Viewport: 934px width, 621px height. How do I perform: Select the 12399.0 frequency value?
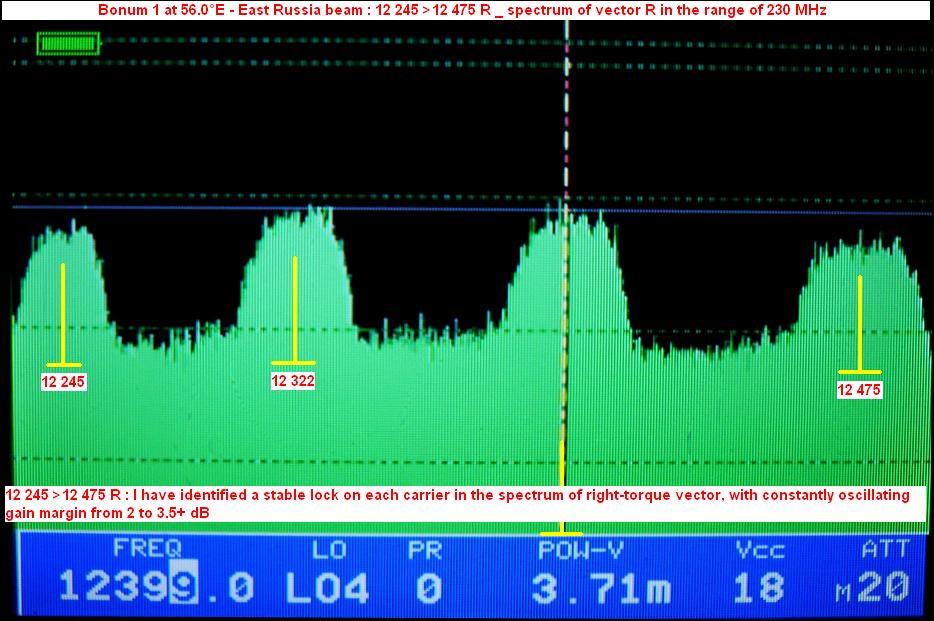[x=155, y=588]
